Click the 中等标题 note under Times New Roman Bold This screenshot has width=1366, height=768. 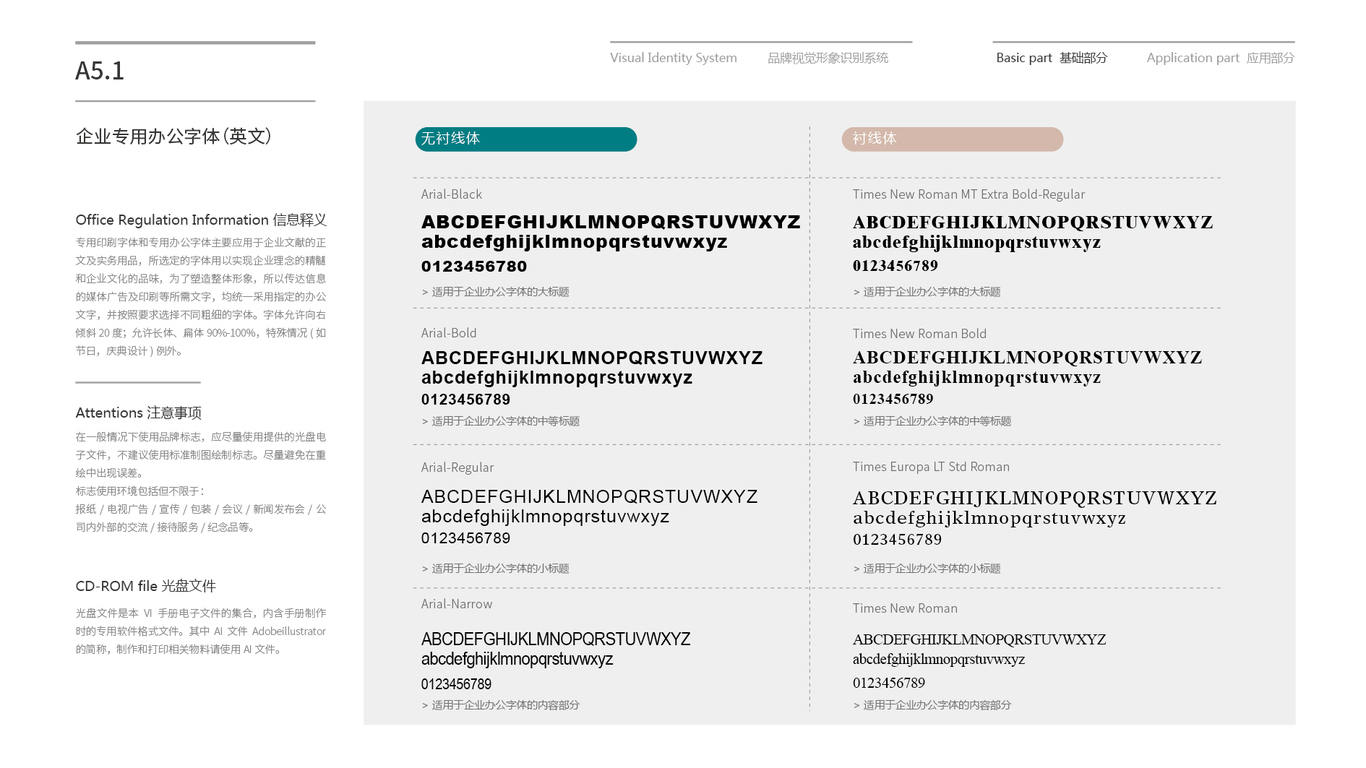tap(932, 421)
